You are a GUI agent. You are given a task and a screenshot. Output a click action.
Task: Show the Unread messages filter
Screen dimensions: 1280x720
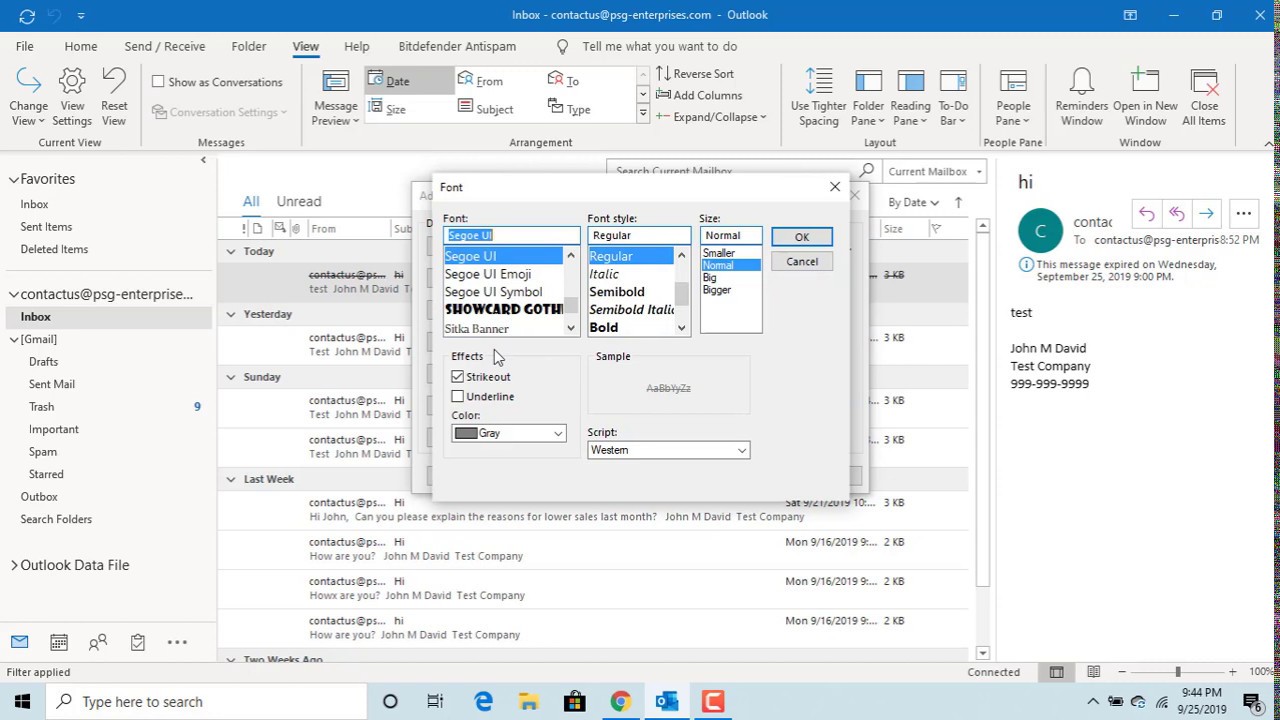299,201
